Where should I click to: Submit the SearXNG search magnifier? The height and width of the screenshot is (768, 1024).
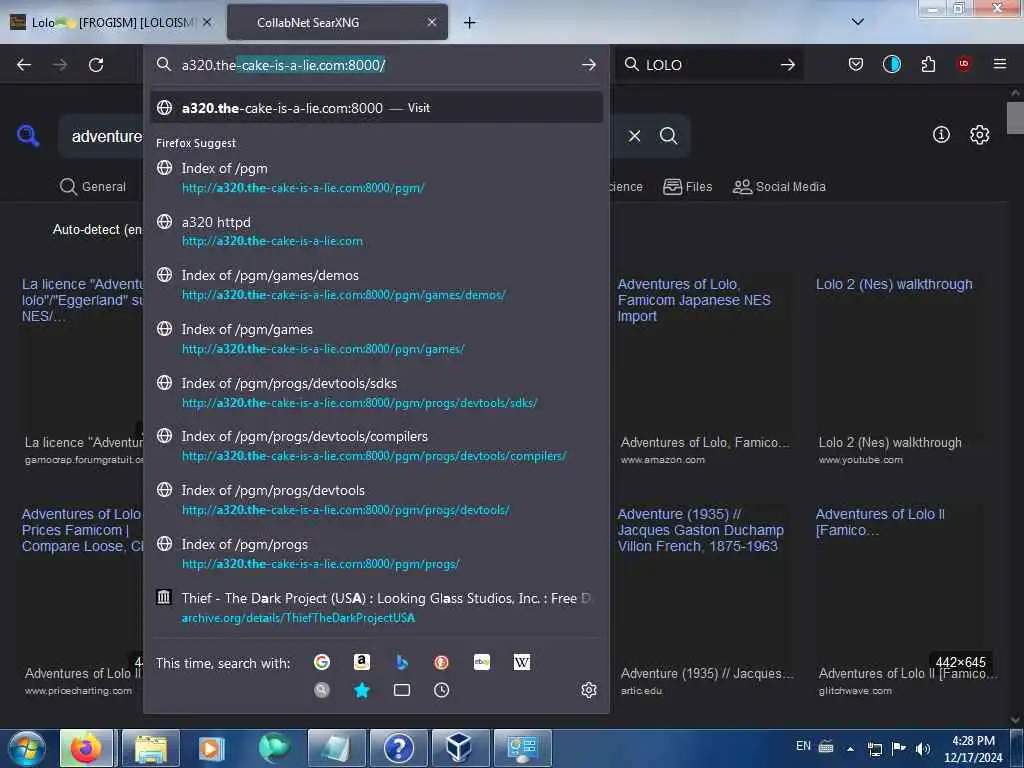click(669, 136)
